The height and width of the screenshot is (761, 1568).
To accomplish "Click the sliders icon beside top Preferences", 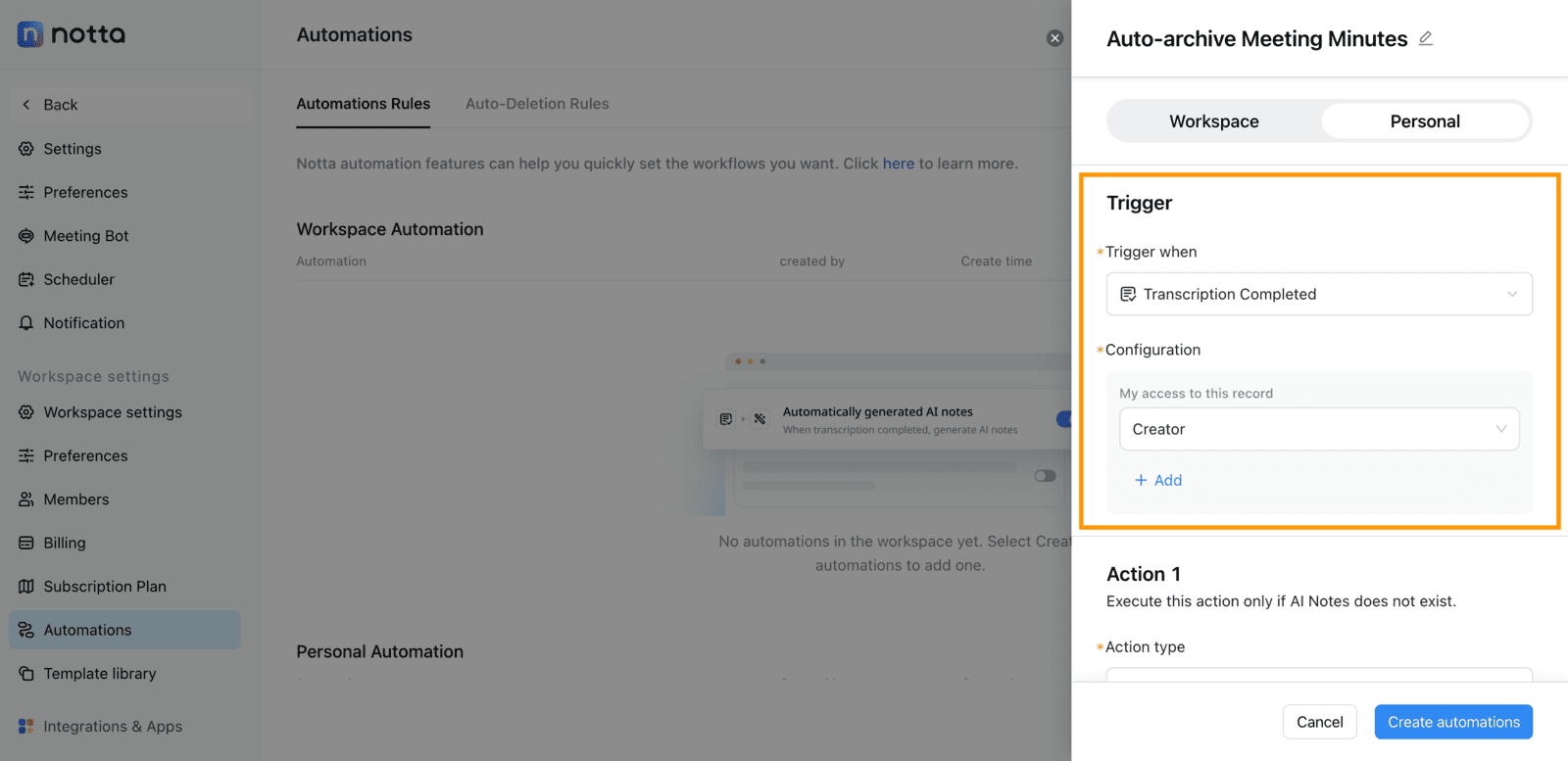I will 26,192.
